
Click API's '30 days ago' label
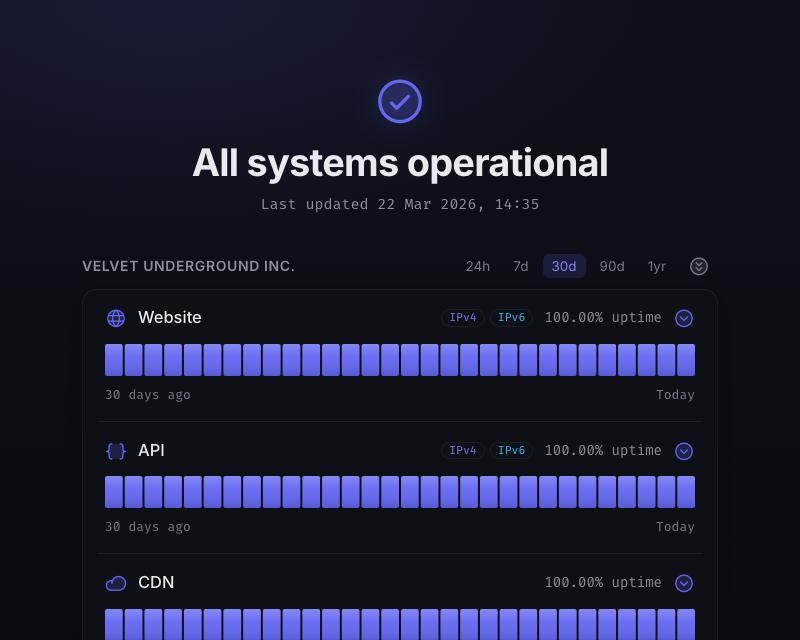pos(147,527)
